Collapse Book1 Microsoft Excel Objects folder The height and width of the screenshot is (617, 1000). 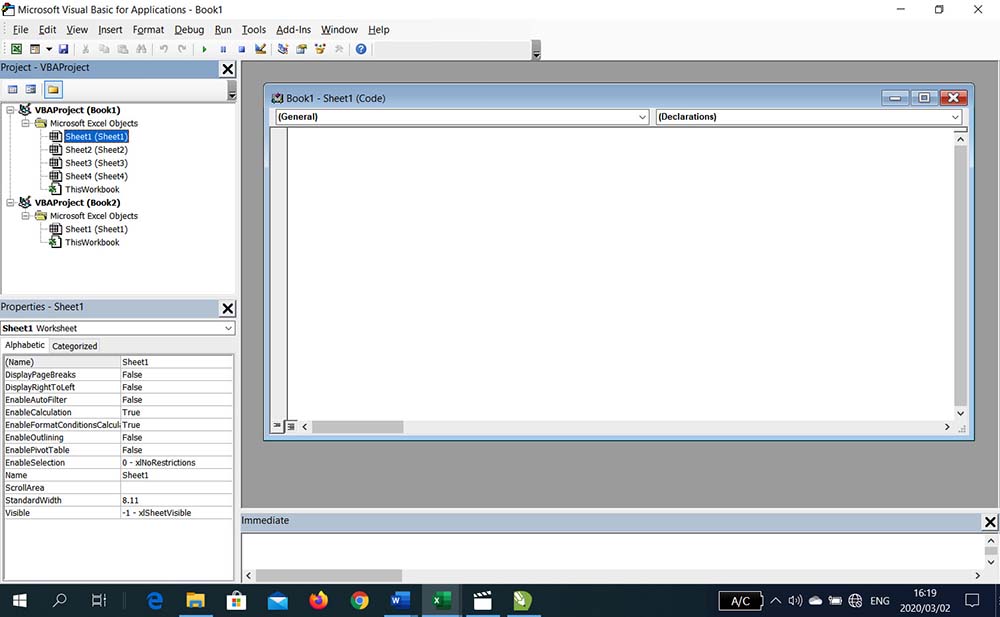26,123
